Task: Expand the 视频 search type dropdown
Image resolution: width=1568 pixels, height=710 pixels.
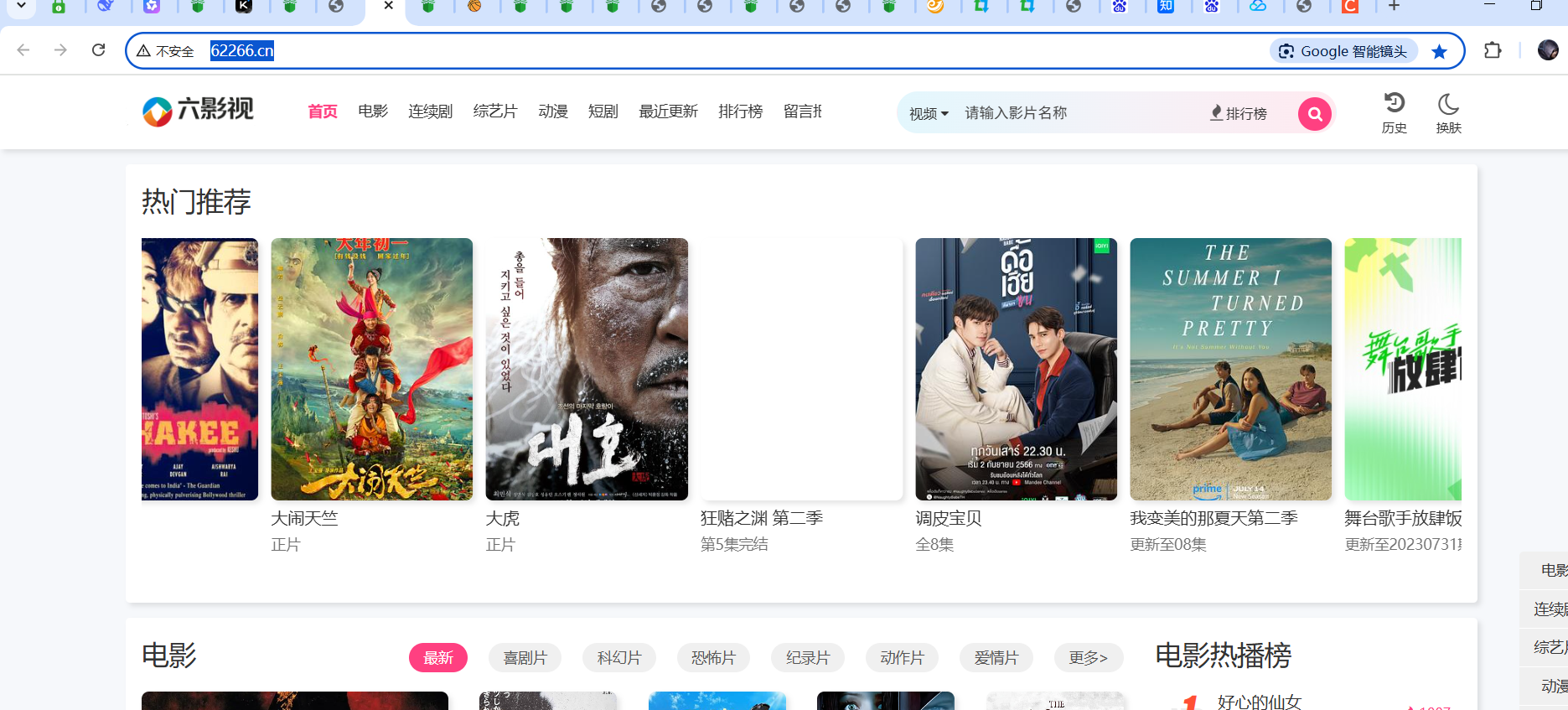Action: 929,113
